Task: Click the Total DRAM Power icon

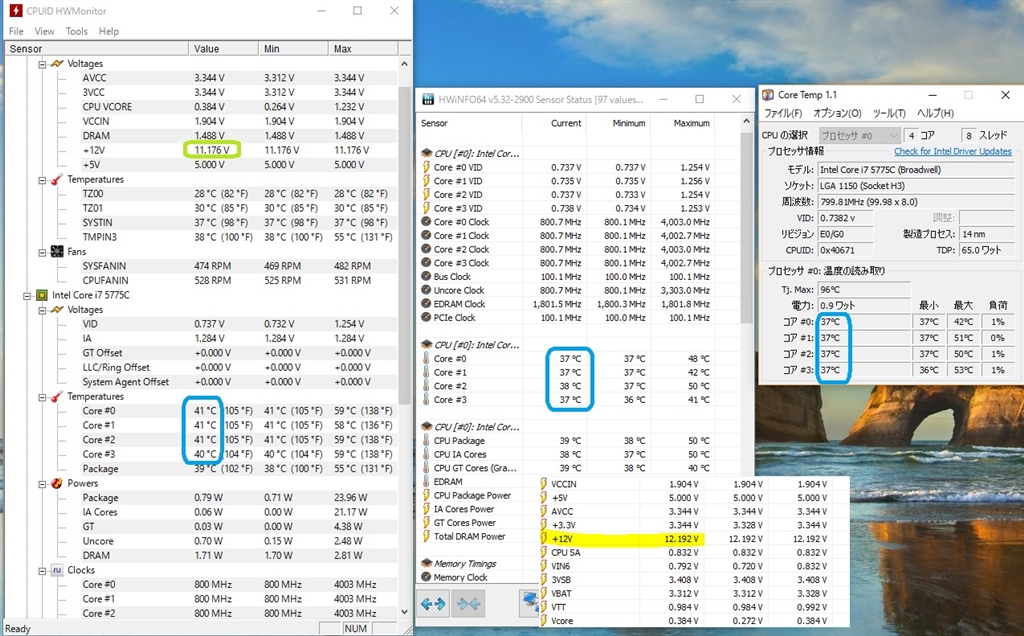Action: point(426,537)
